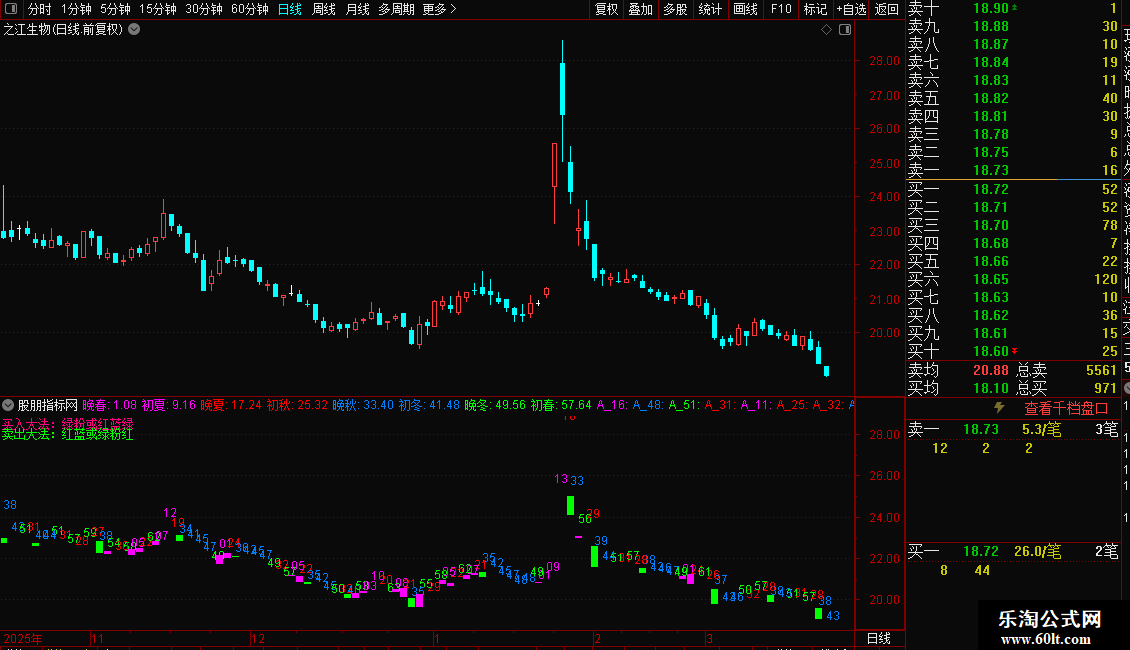This screenshot has width=1130, height=650.
Task: Click the 画线 drawing tool
Action: click(x=745, y=9)
